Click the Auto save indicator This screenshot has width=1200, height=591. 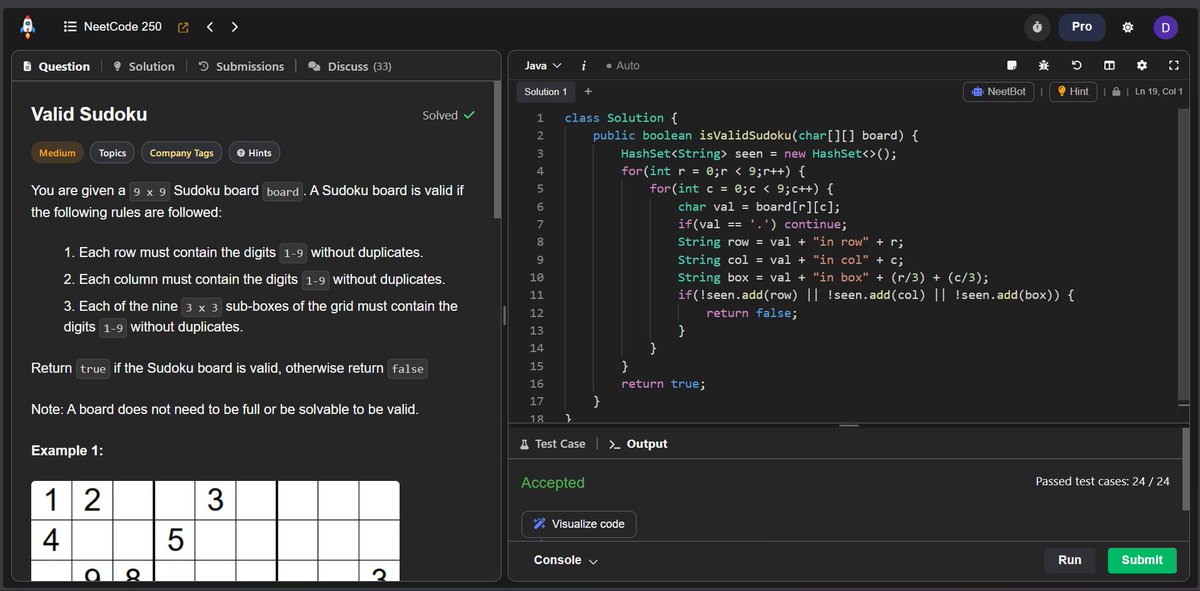[622, 65]
